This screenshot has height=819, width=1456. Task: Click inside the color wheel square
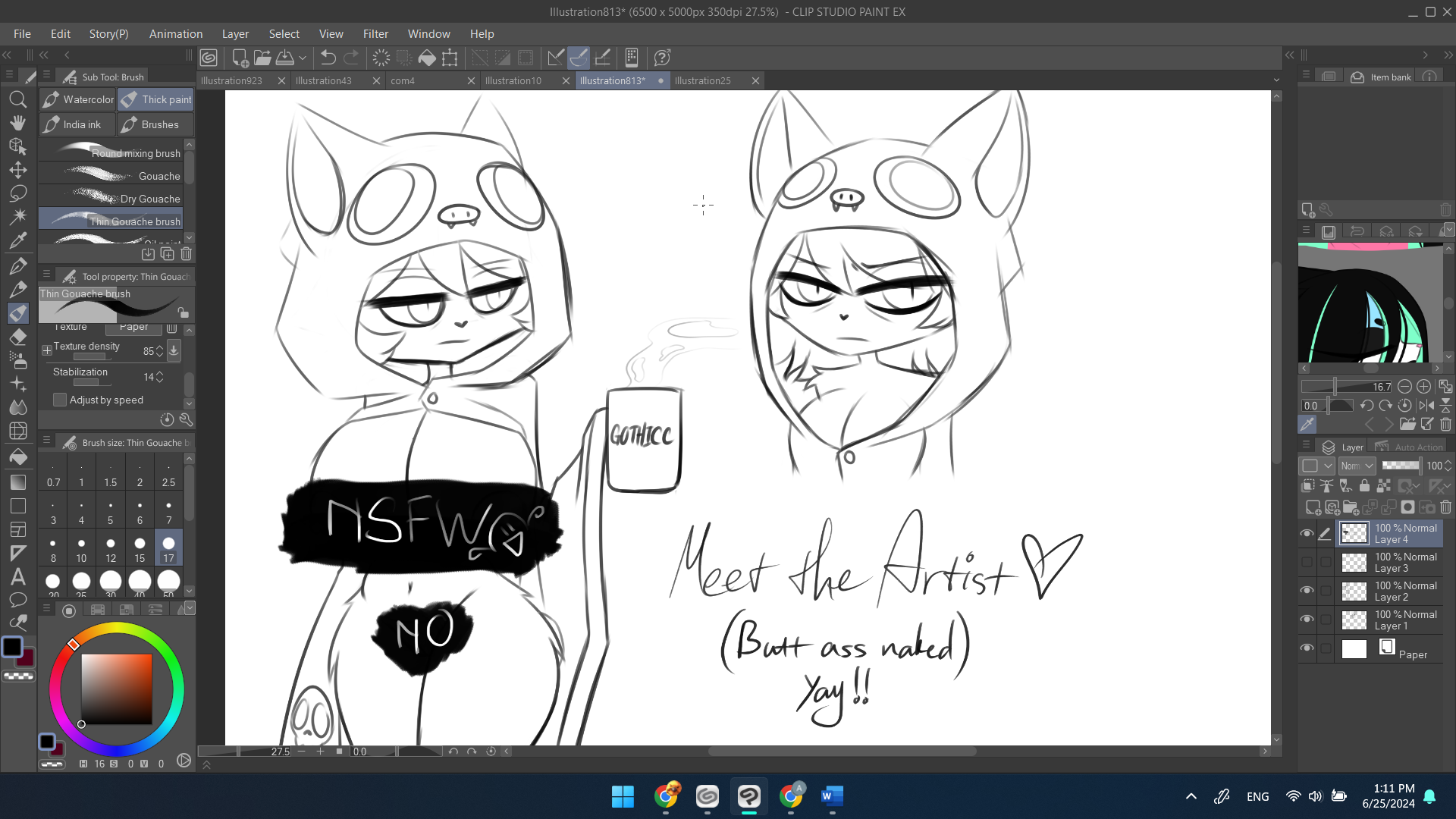[116, 689]
